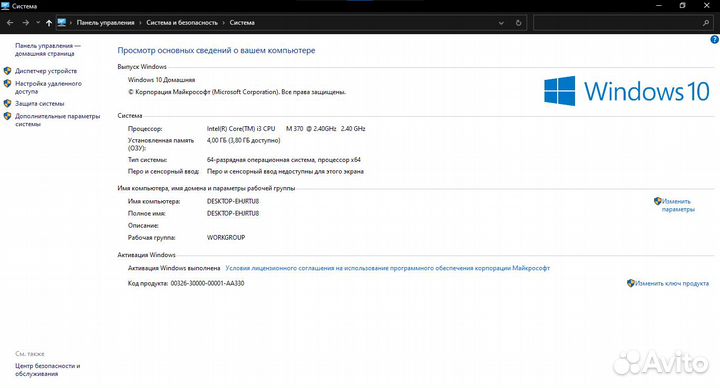720x388 pixels.
Task: Click shield icon beside 'Диспетчер устройств'
Action: coord(7,71)
